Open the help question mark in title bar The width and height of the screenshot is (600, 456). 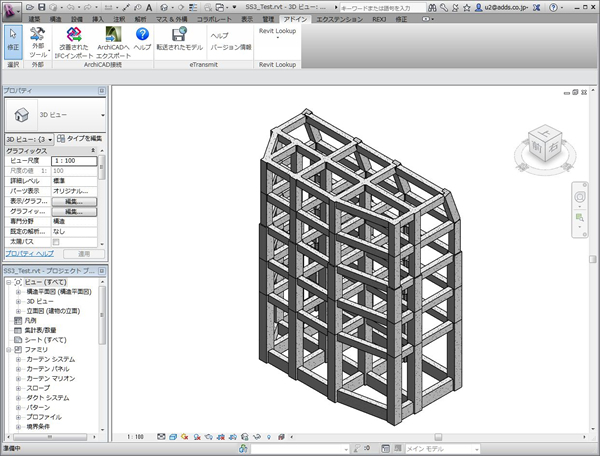click(553, 7)
